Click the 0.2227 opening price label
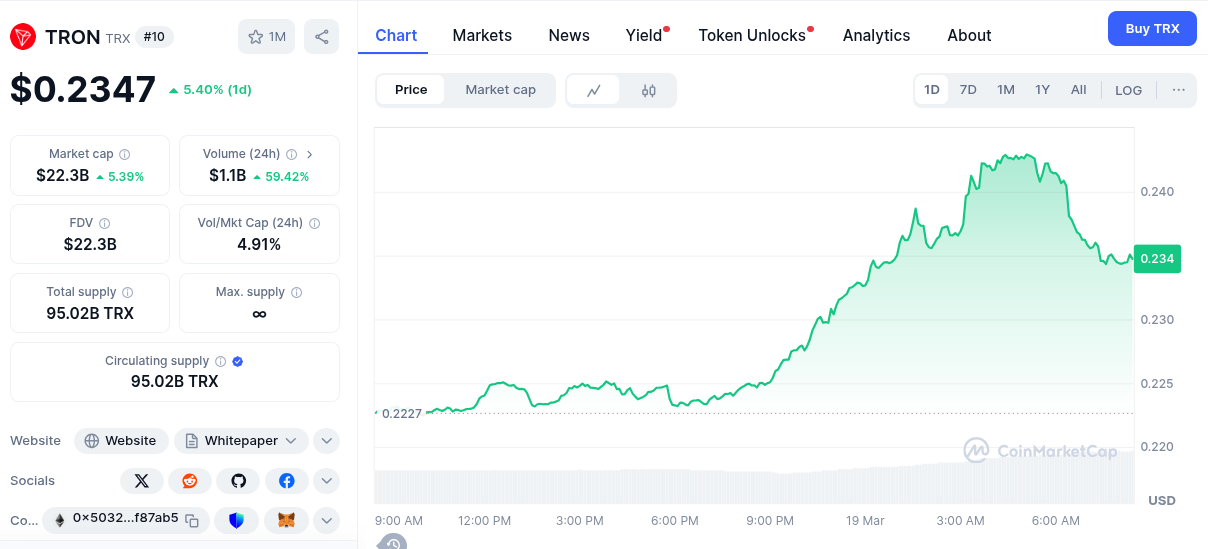 (402, 412)
